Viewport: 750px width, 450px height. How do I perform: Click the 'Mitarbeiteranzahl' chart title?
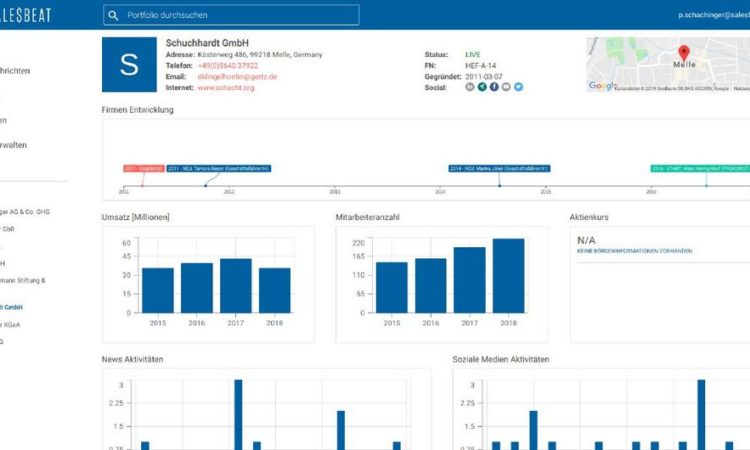pos(367,217)
